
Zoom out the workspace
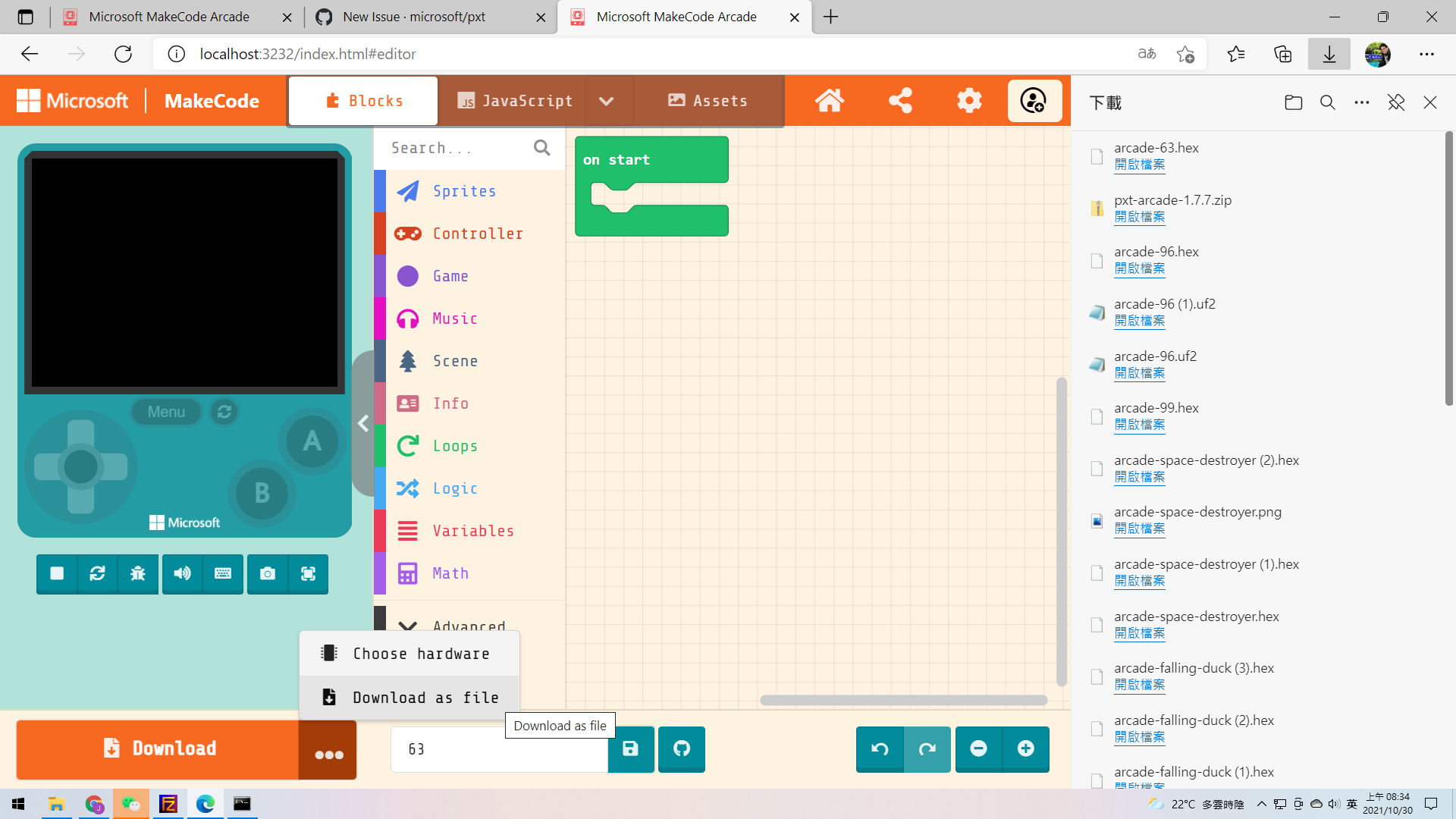pyautogui.click(x=979, y=749)
